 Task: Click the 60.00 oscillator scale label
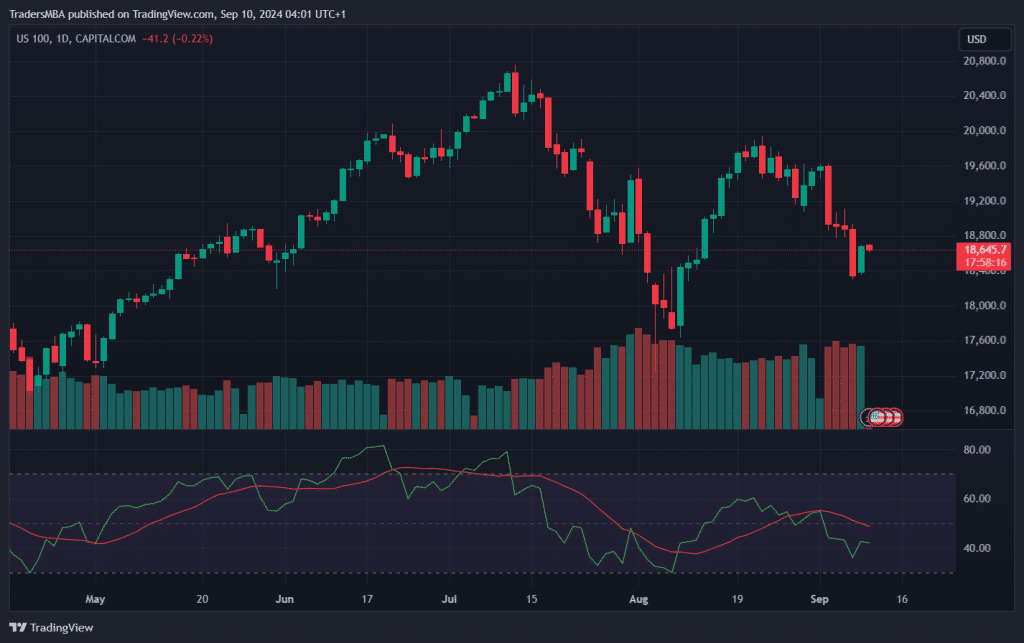(x=976, y=499)
